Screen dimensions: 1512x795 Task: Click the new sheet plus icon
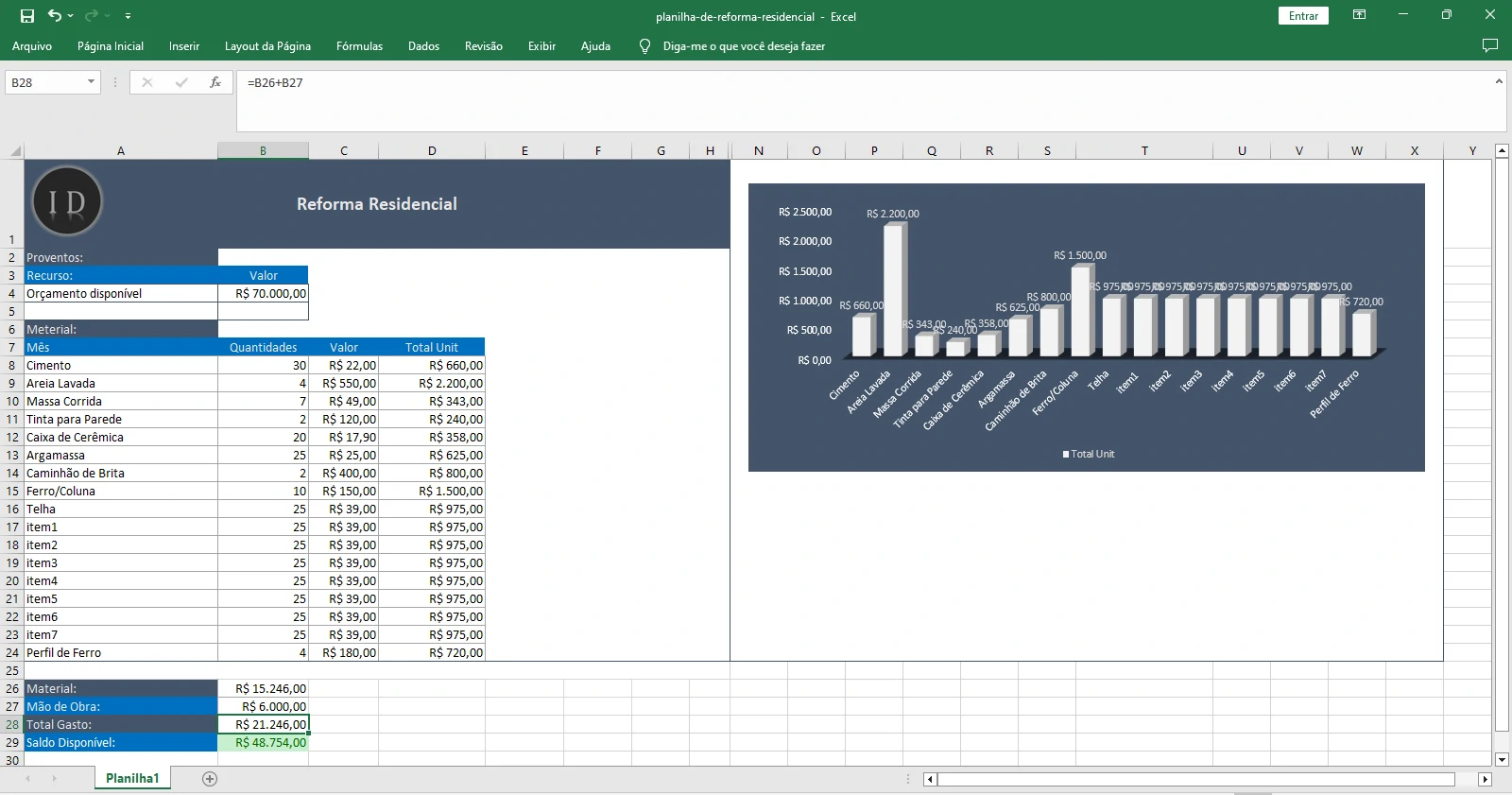(210, 779)
